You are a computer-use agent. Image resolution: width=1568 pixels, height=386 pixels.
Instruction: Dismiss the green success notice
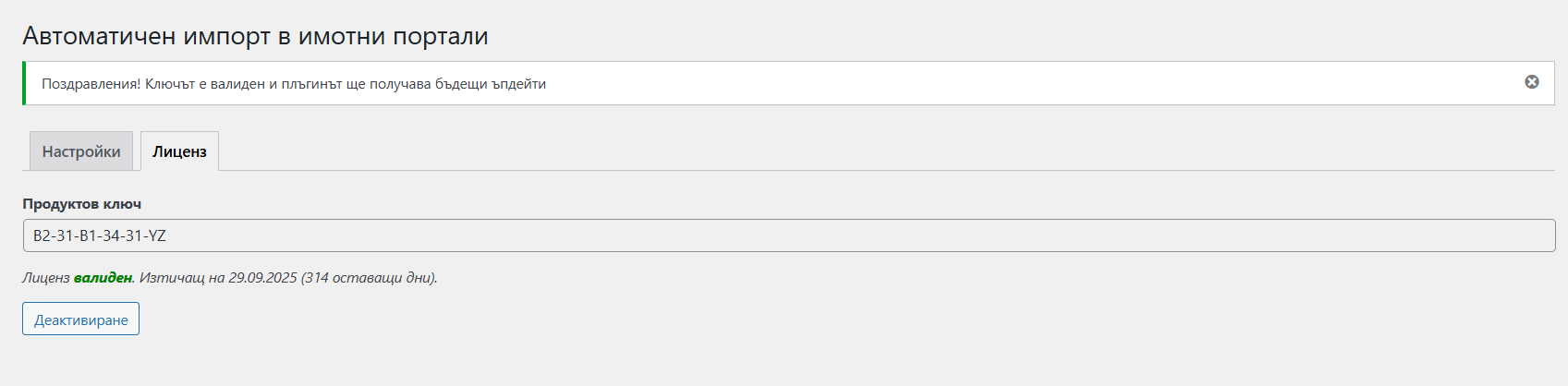[1531, 82]
